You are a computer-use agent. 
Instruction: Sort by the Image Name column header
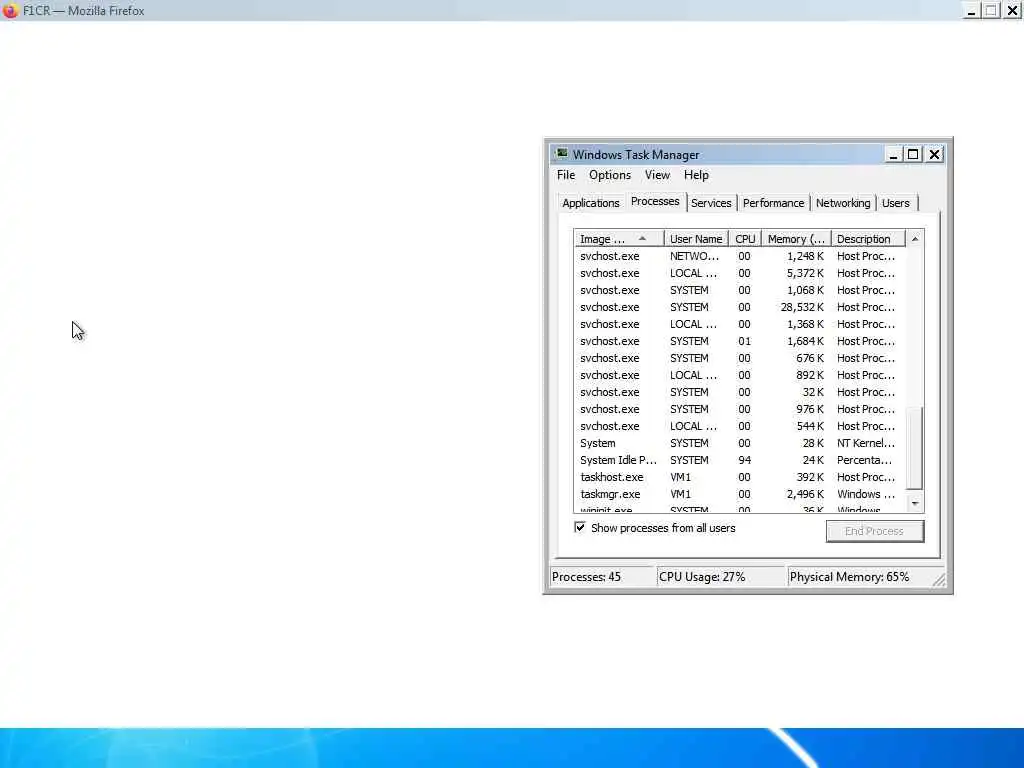coord(618,239)
